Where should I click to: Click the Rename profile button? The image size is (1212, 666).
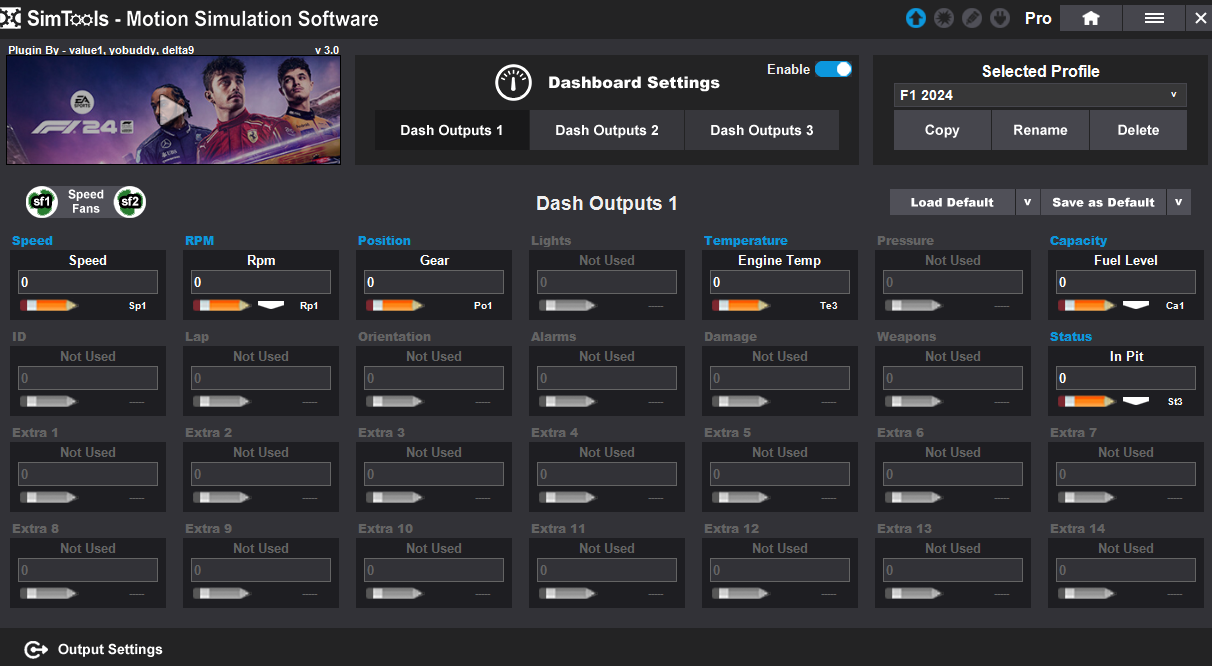click(1040, 130)
